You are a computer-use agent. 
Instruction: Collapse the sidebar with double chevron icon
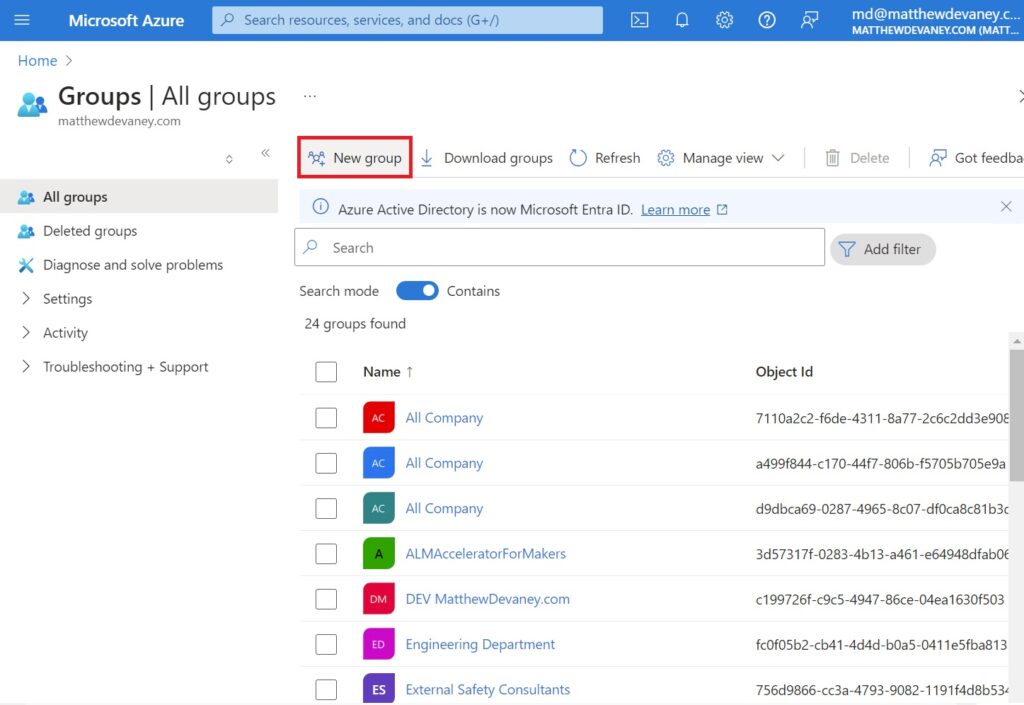pos(265,153)
